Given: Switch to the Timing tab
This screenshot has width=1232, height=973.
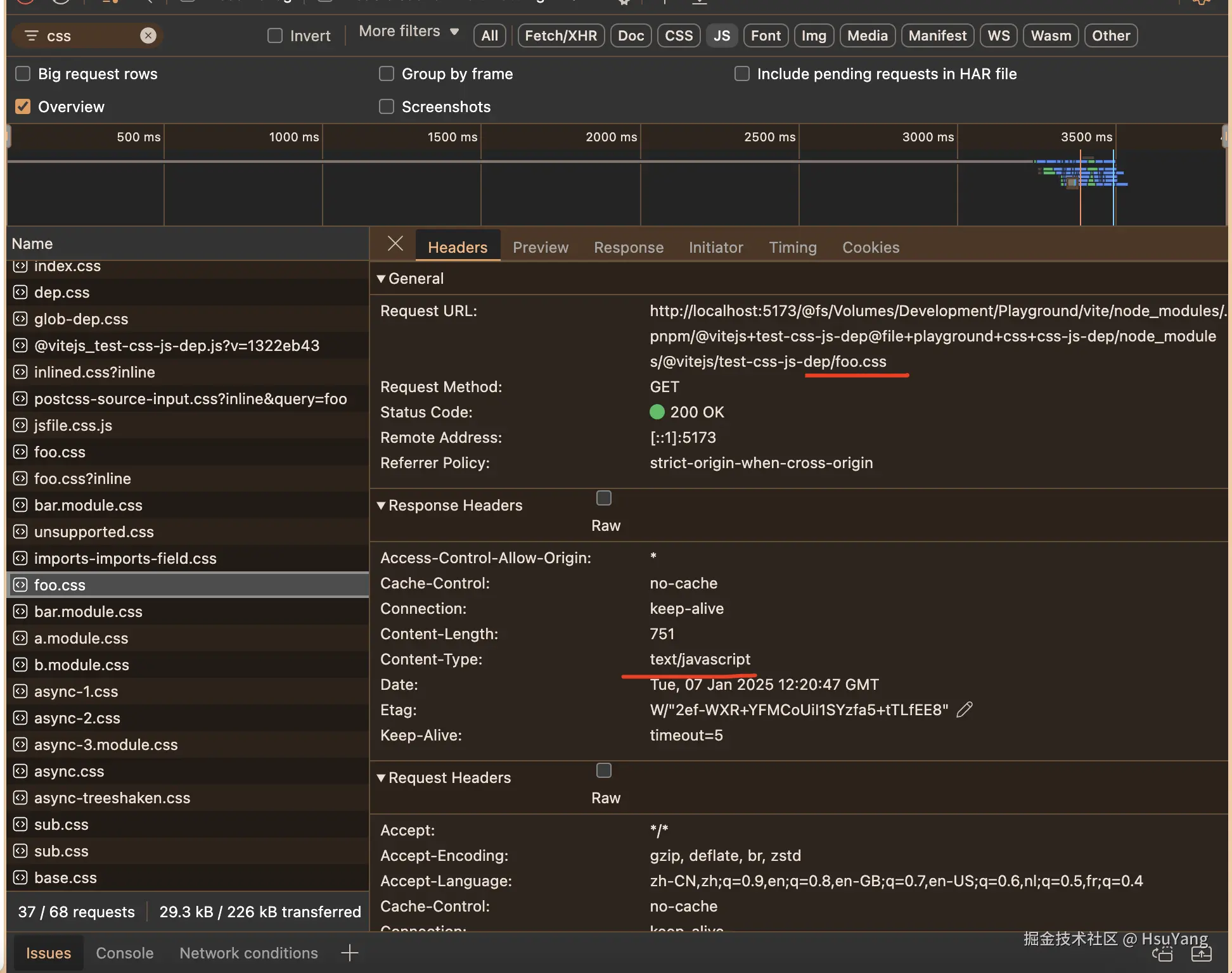Looking at the screenshot, I should pos(792,247).
